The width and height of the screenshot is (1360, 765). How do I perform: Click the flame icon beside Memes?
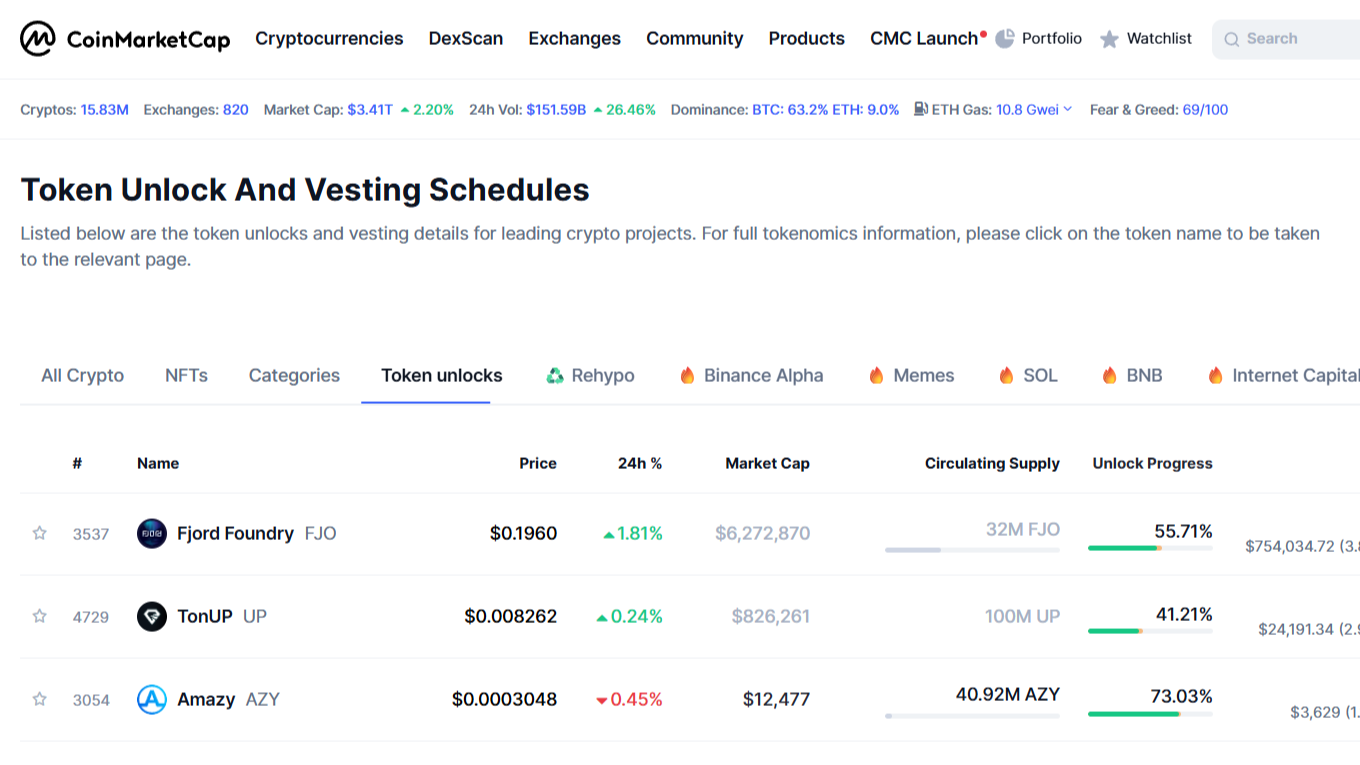(x=876, y=376)
